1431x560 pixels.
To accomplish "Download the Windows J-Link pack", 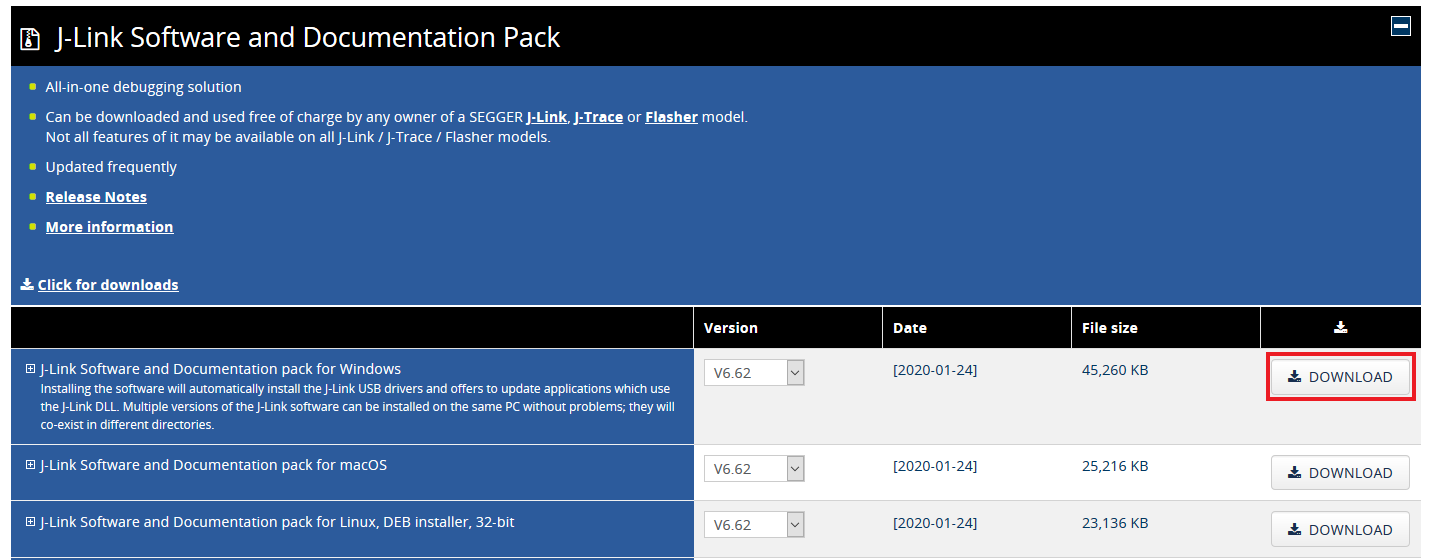I will [1340, 377].
